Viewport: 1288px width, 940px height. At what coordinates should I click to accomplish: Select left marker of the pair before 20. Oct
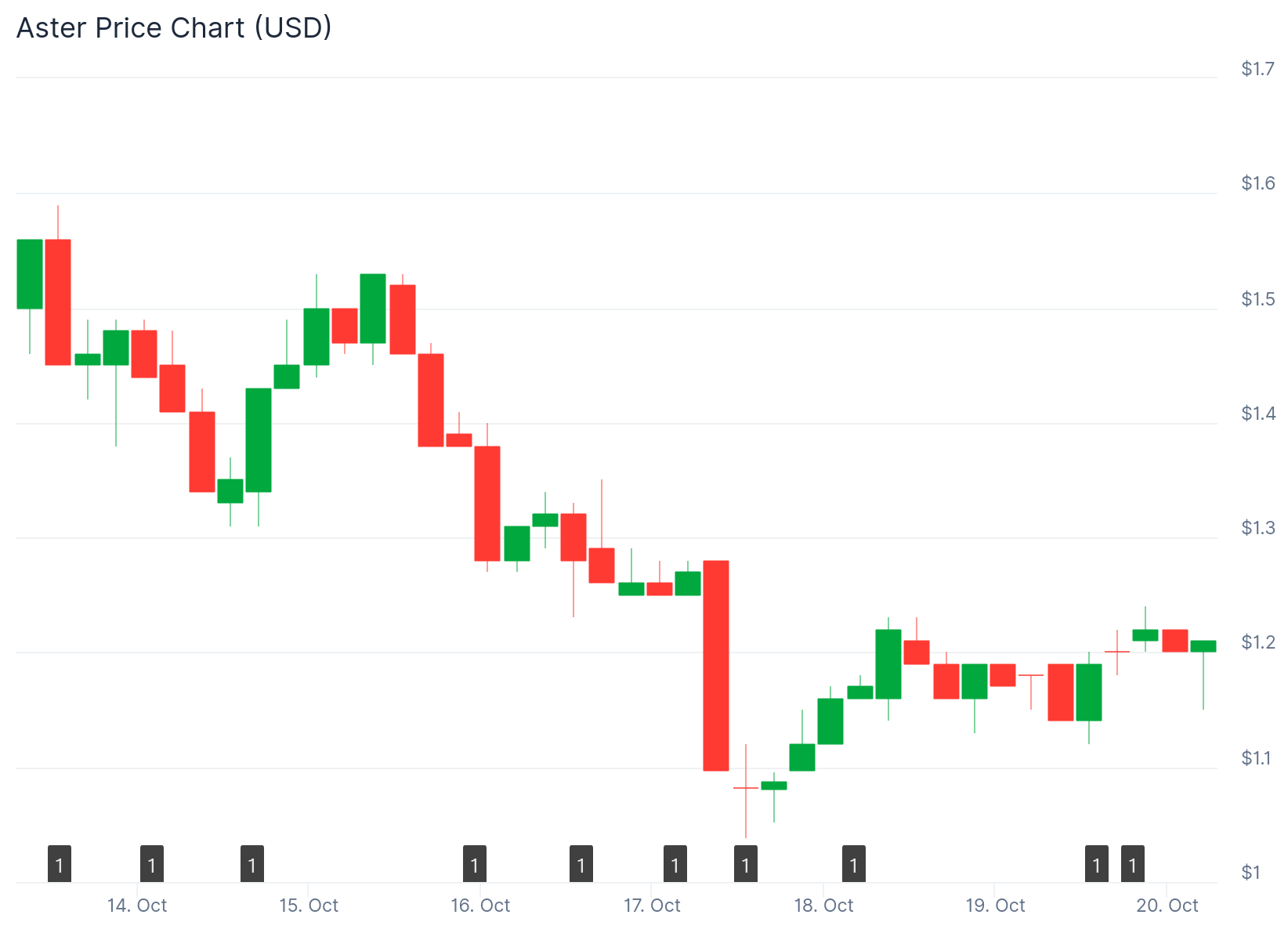pyautogui.click(x=1097, y=864)
